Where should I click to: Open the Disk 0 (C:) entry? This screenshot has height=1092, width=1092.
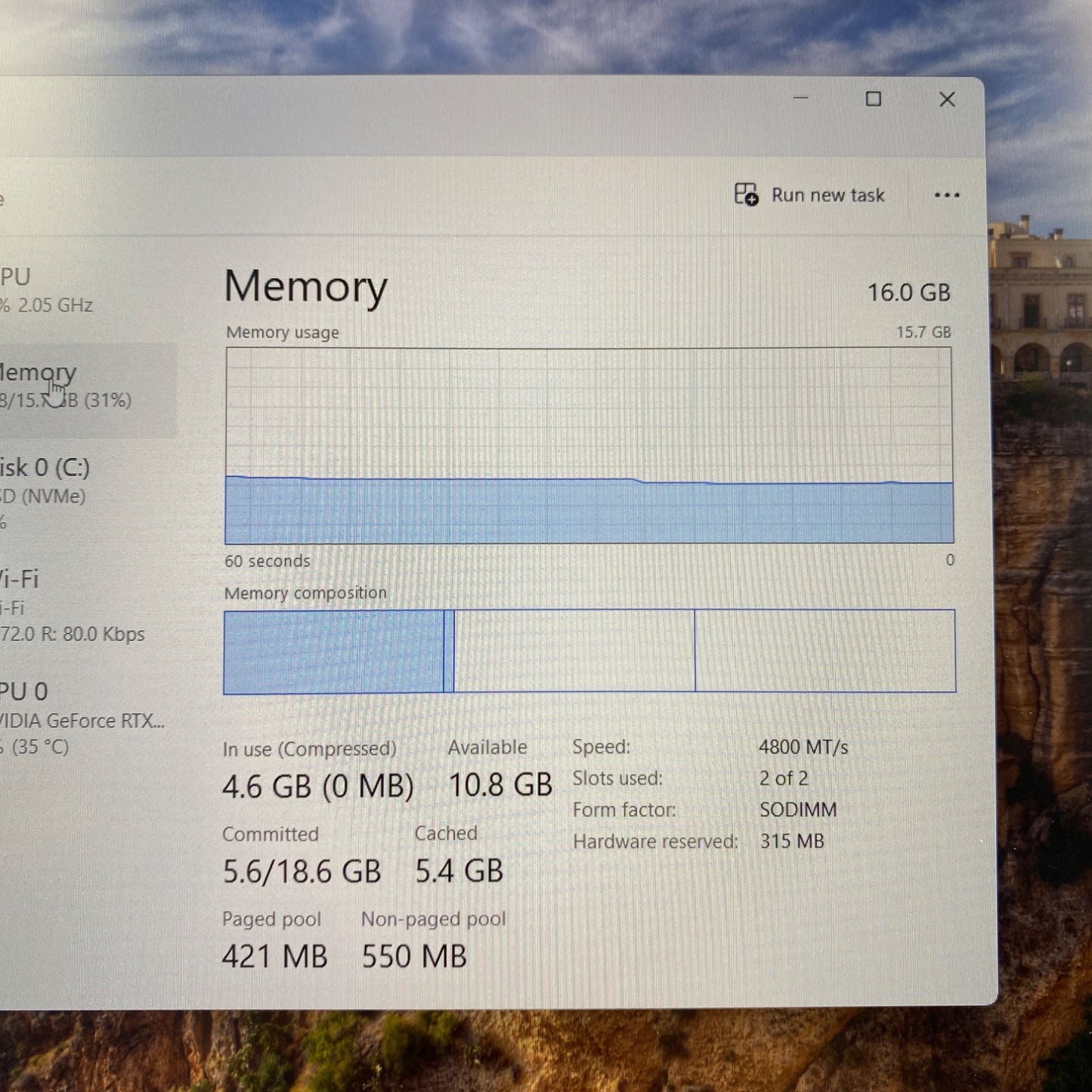87,493
